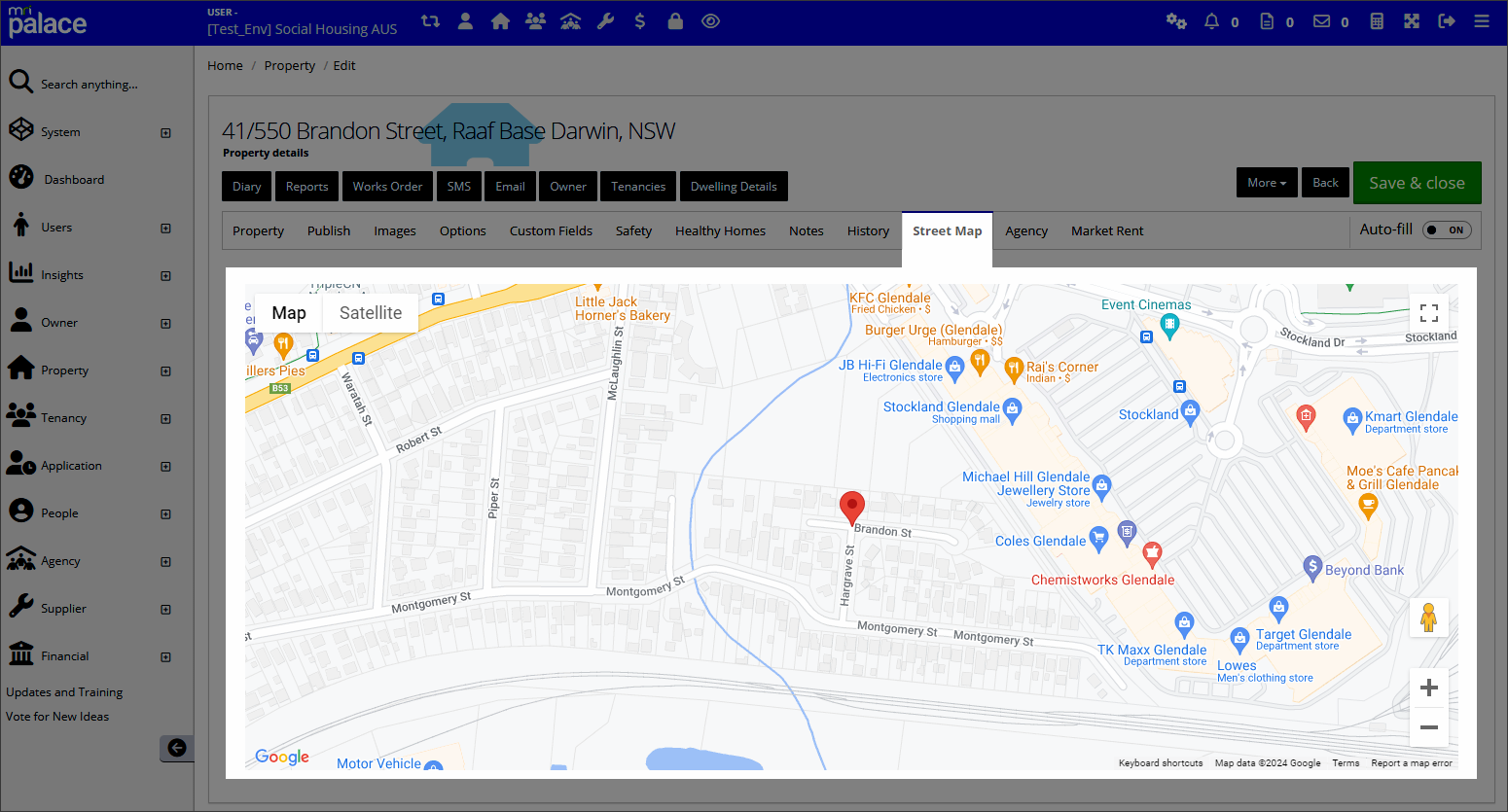Open the Images tab

coord(395,231)
